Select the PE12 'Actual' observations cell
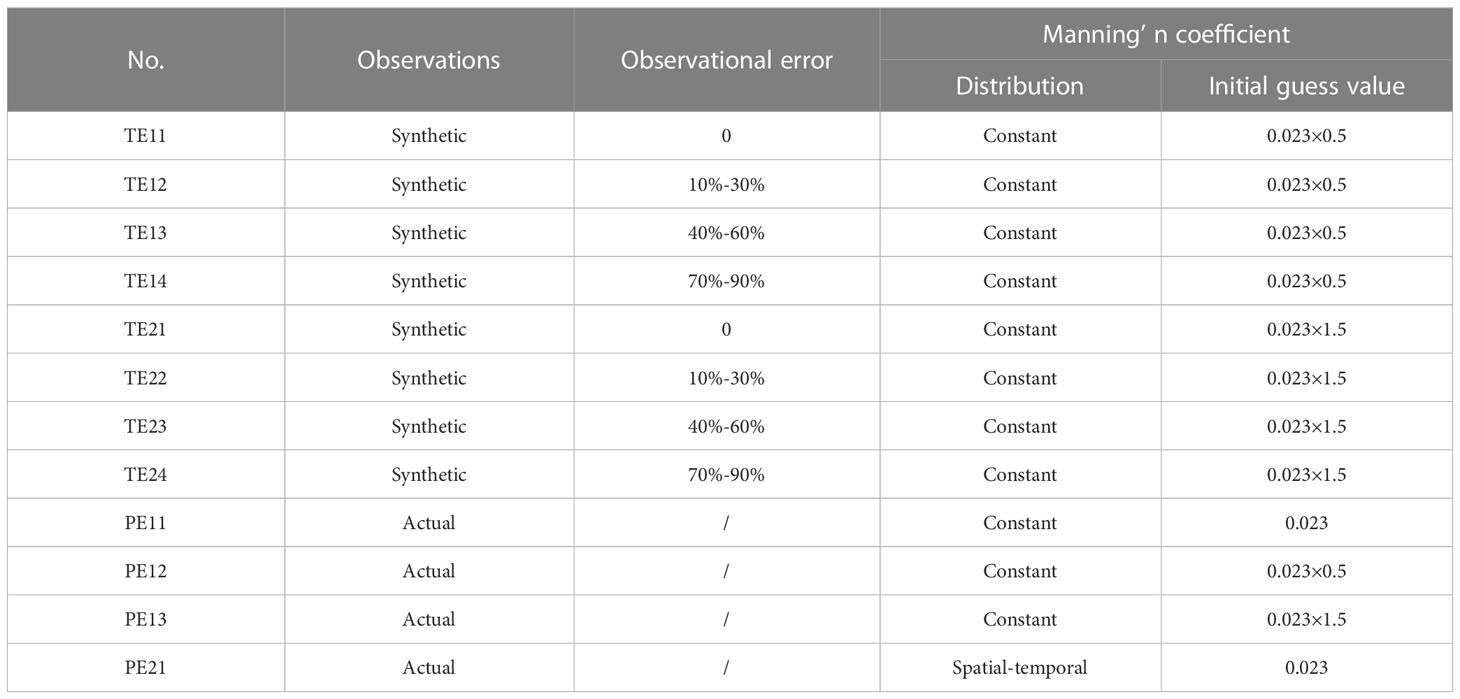This screenshot has width=1460, height=699. (x=429, y=571)
